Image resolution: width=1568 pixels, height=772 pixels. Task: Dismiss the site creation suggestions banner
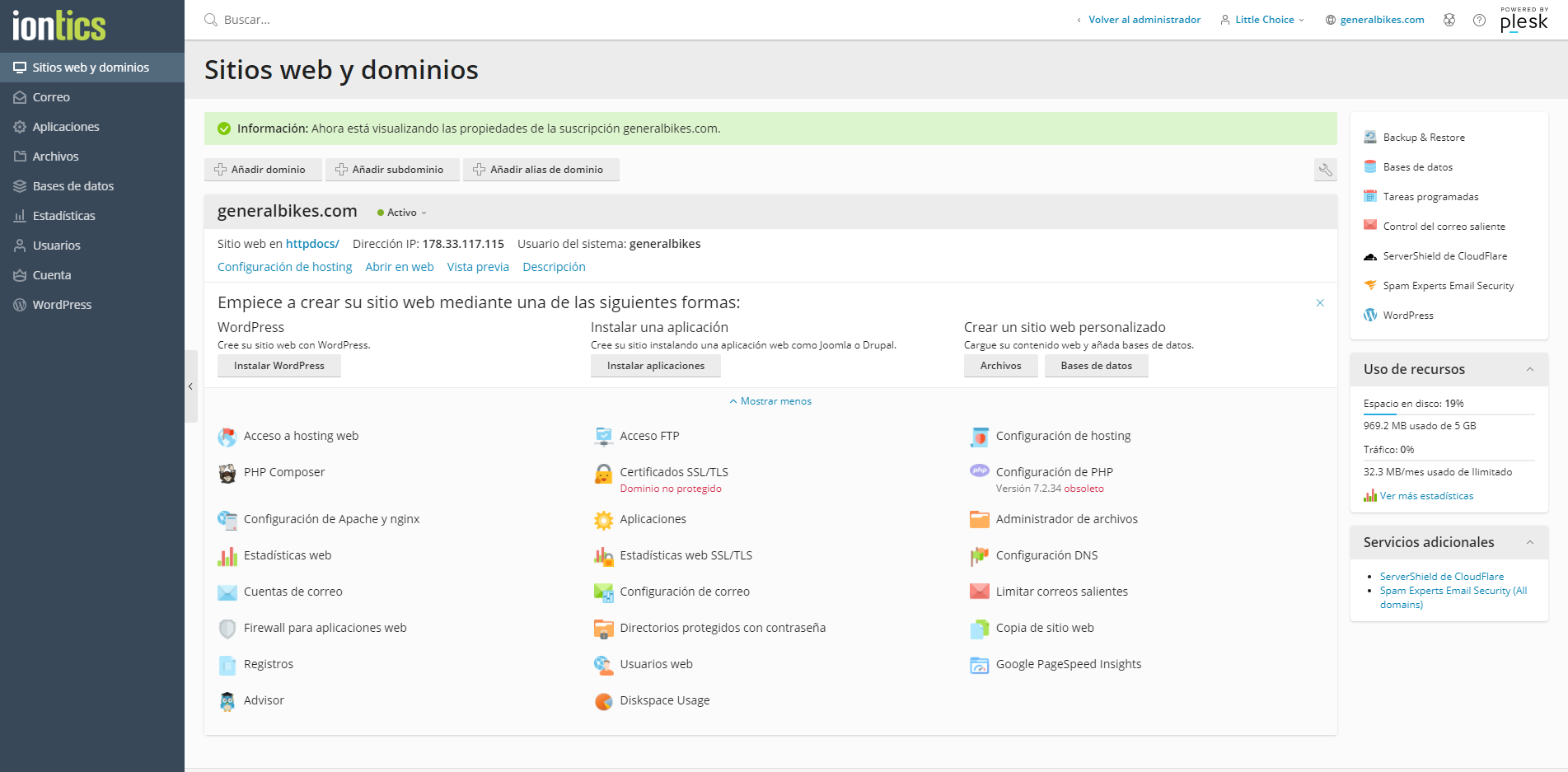(1320, 302)
